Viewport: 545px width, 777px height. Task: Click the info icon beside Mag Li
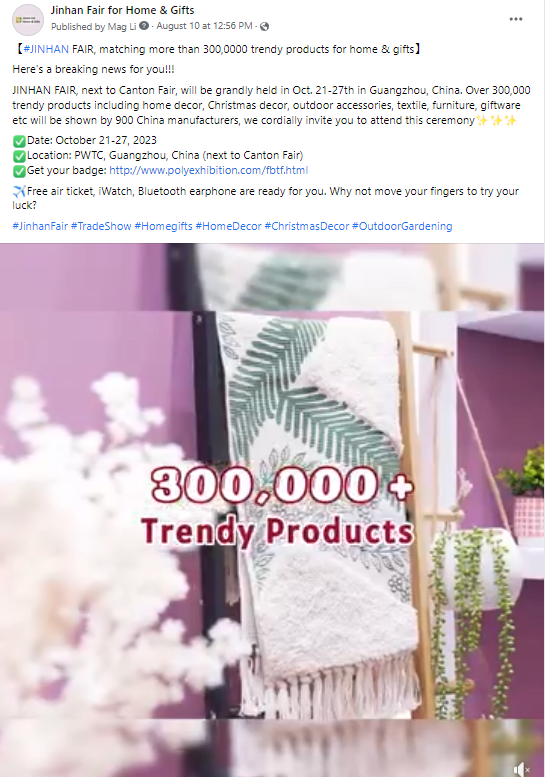click(x=144, y=26)
